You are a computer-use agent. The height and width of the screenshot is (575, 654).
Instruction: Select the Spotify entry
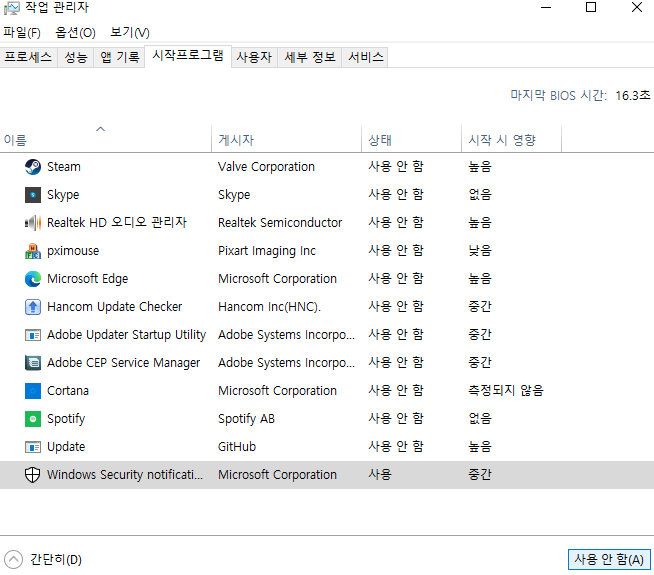point(66,419)
